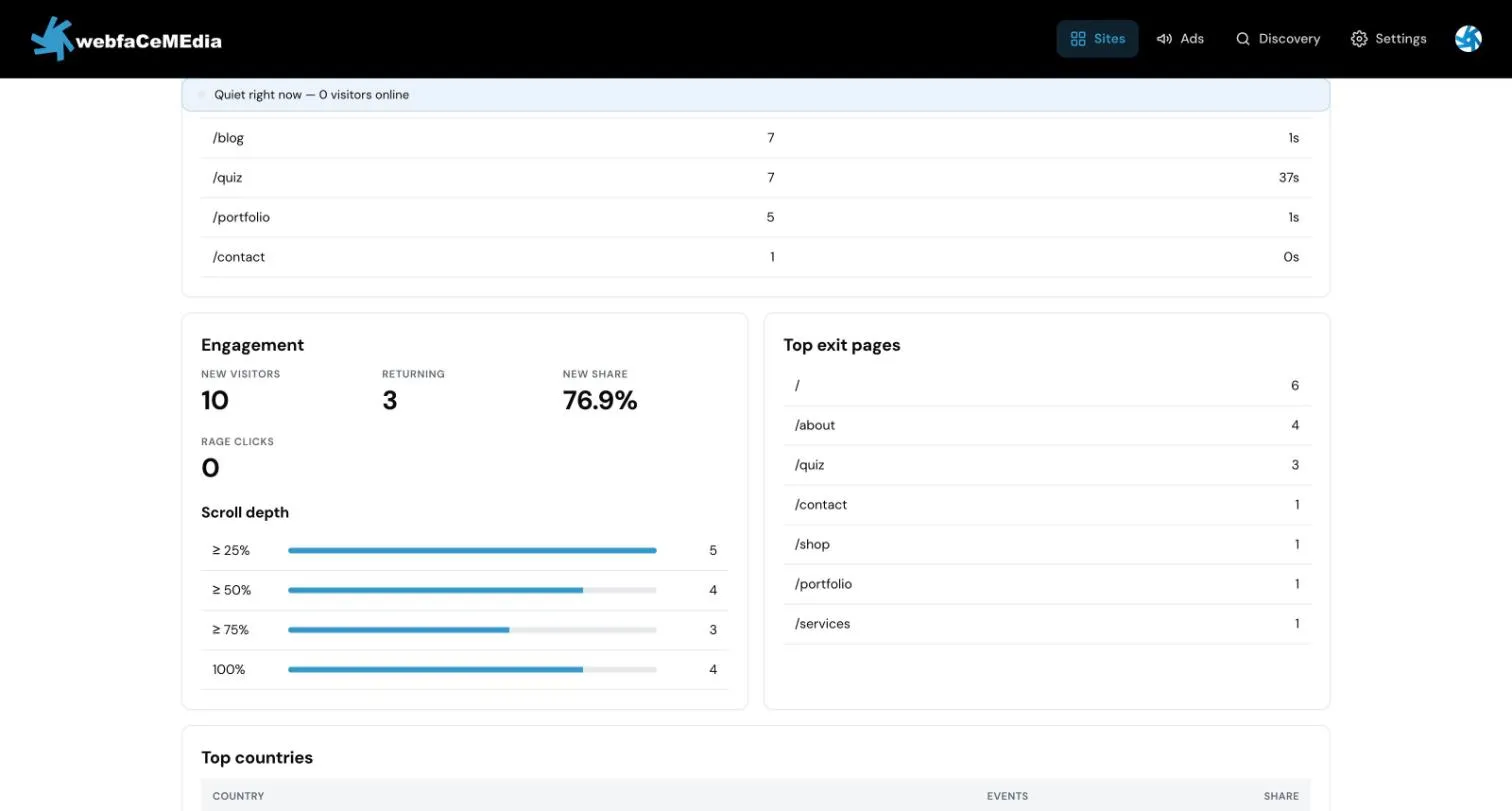Click the "/" root exit page row

click(1046, 385)
